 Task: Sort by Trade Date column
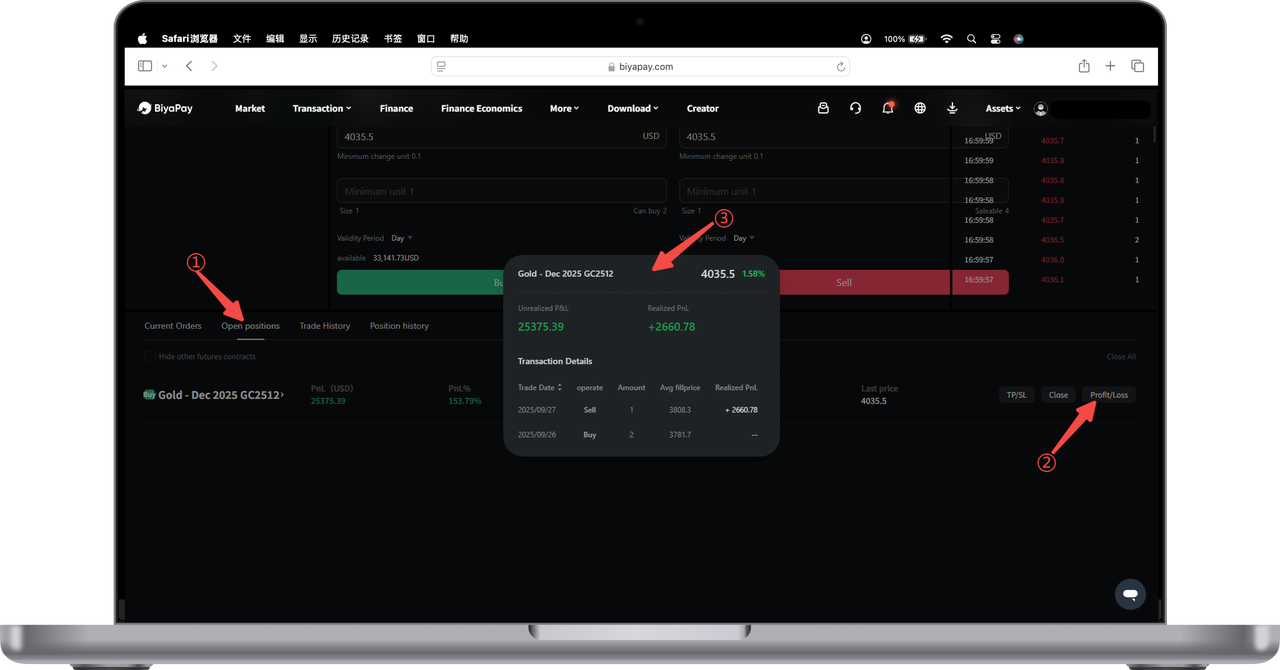540,387
